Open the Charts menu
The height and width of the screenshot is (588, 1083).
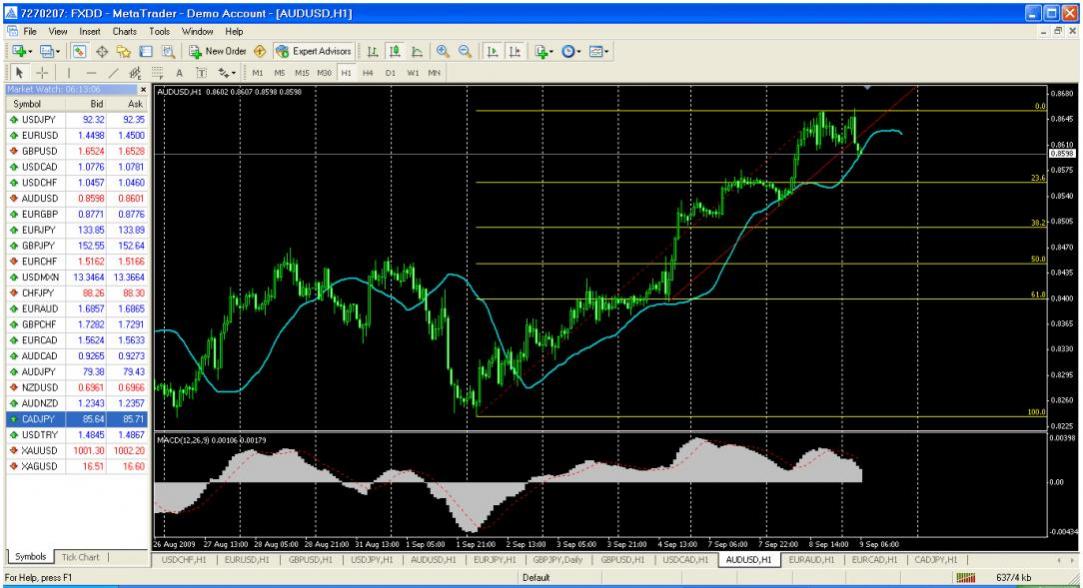click(x=124, y=32)
